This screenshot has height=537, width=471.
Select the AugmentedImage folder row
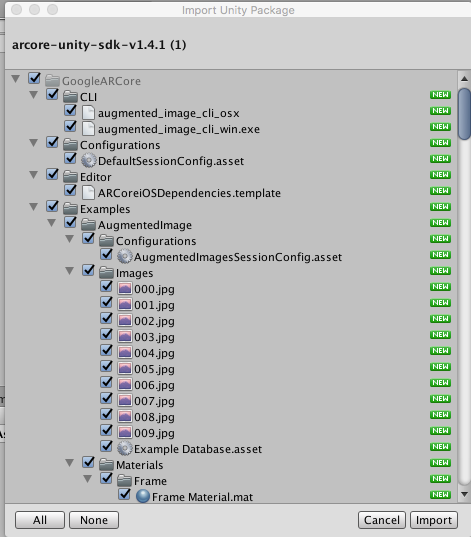[x=232, y=225]
